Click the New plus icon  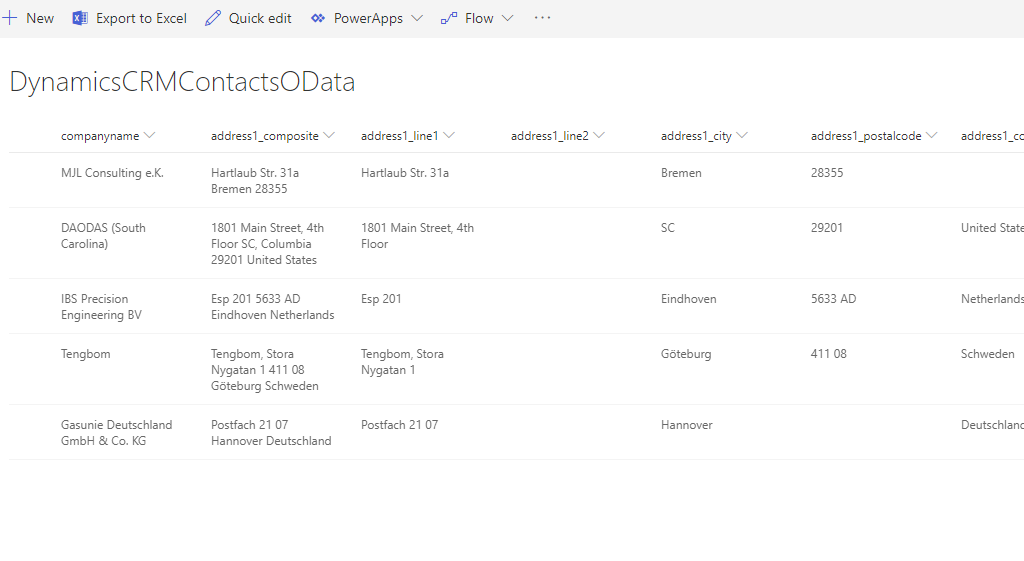point(10,18)
